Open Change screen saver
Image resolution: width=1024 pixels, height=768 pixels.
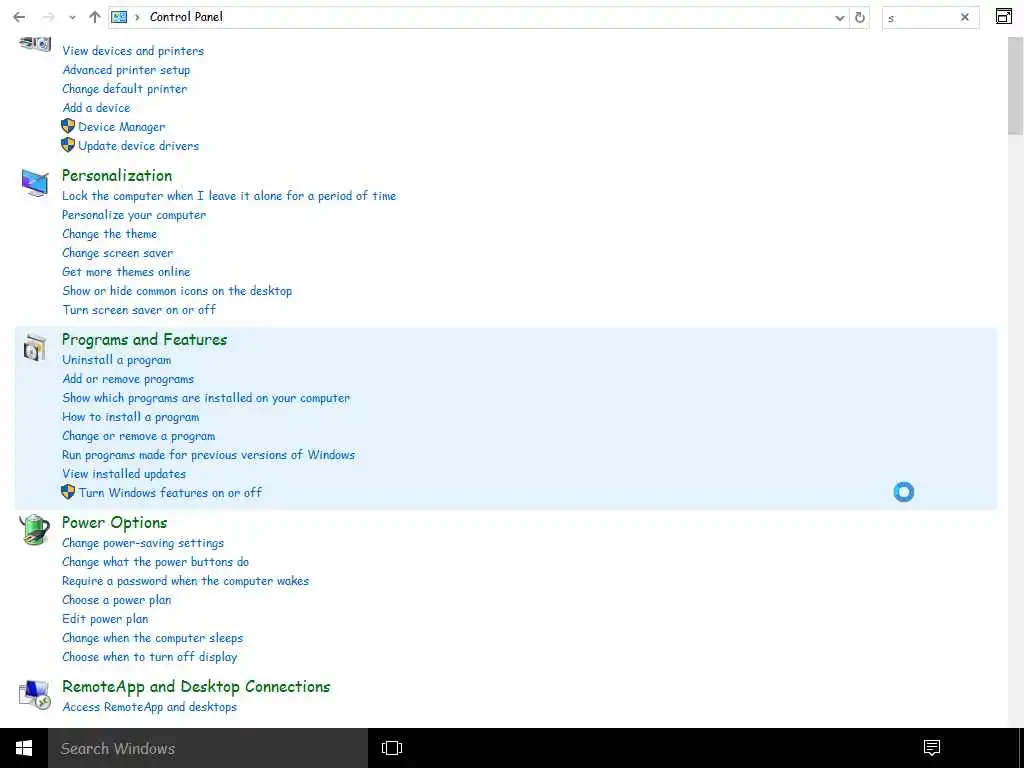(x=118, y=253)
